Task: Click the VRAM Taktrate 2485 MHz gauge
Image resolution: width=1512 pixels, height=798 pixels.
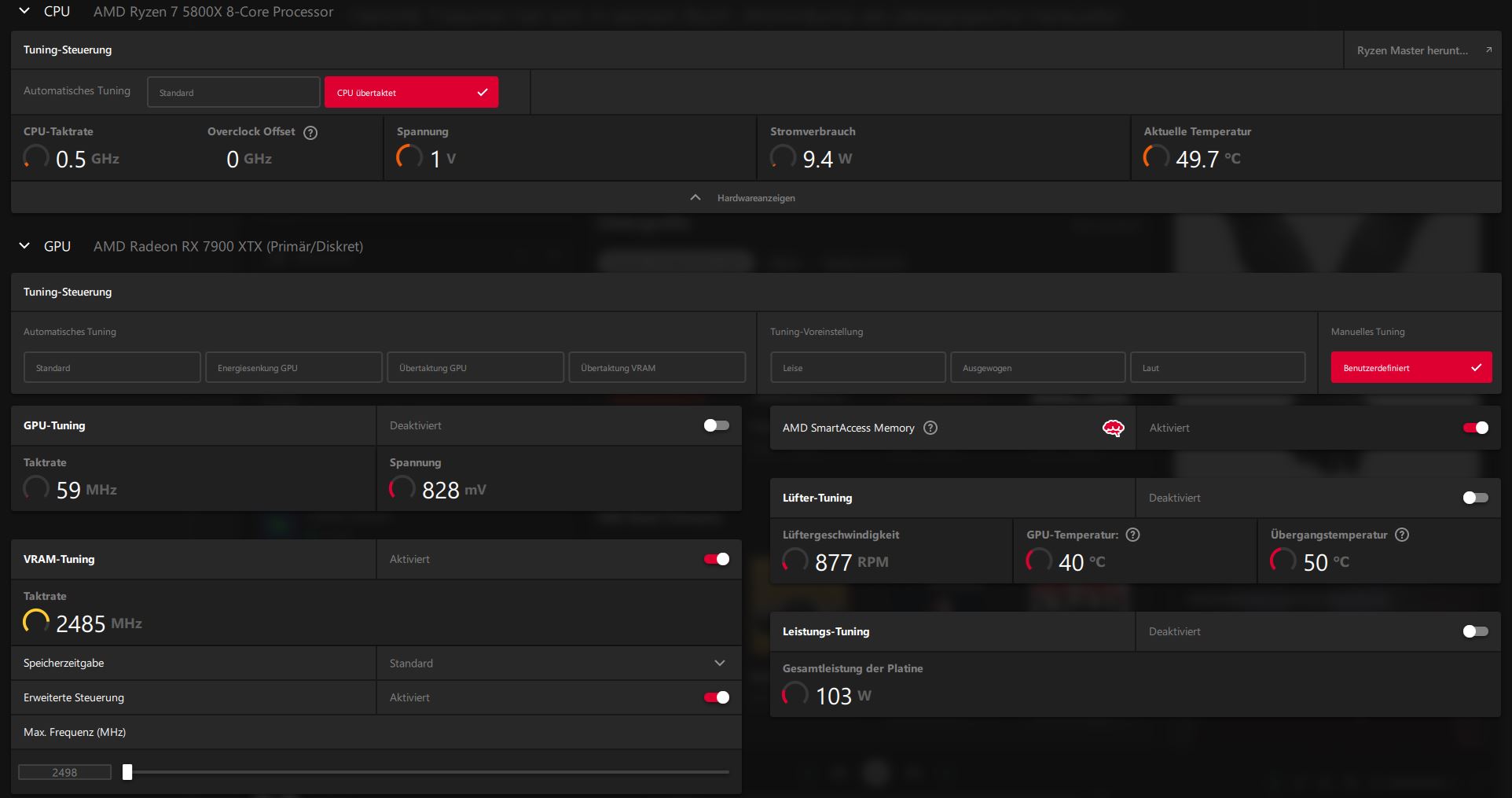Action: (x=36, y=622)
